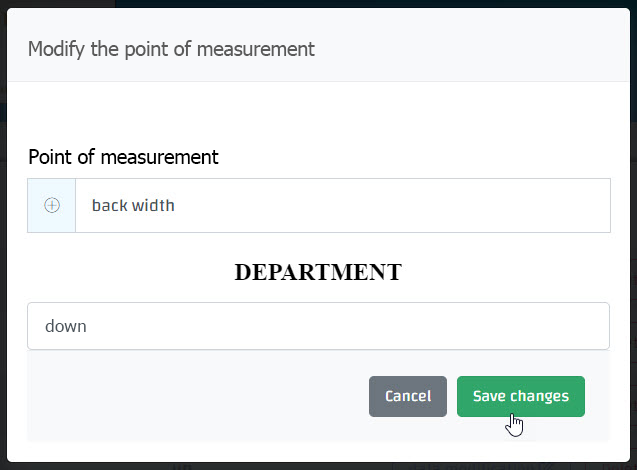
Task: Click the empty right end of back width field
Action: (560, 205)
